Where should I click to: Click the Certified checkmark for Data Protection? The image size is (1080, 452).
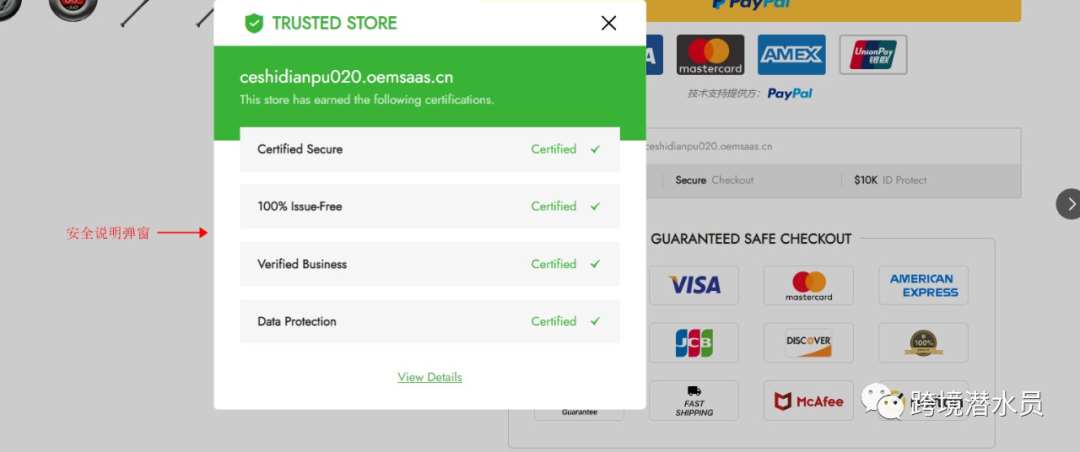coord(595,321)
